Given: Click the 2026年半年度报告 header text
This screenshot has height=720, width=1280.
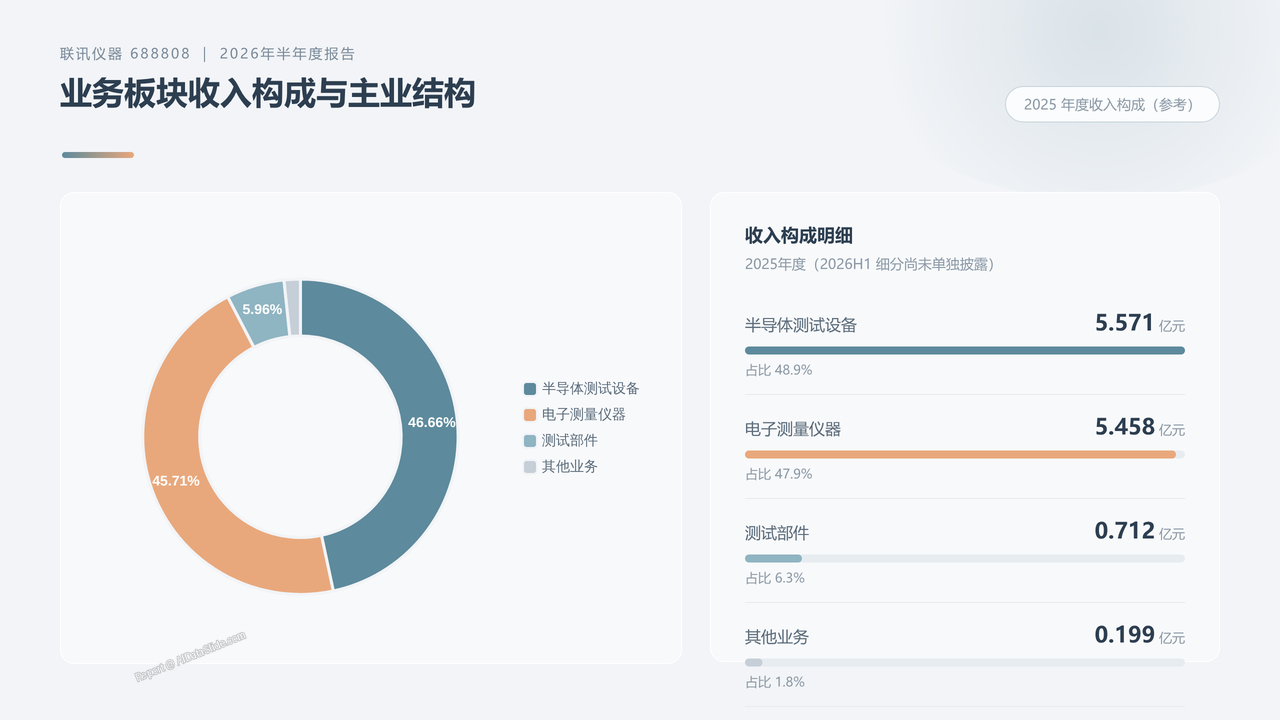Looking at the screenshot, I should pyautogui.click(x=287, y=54).
